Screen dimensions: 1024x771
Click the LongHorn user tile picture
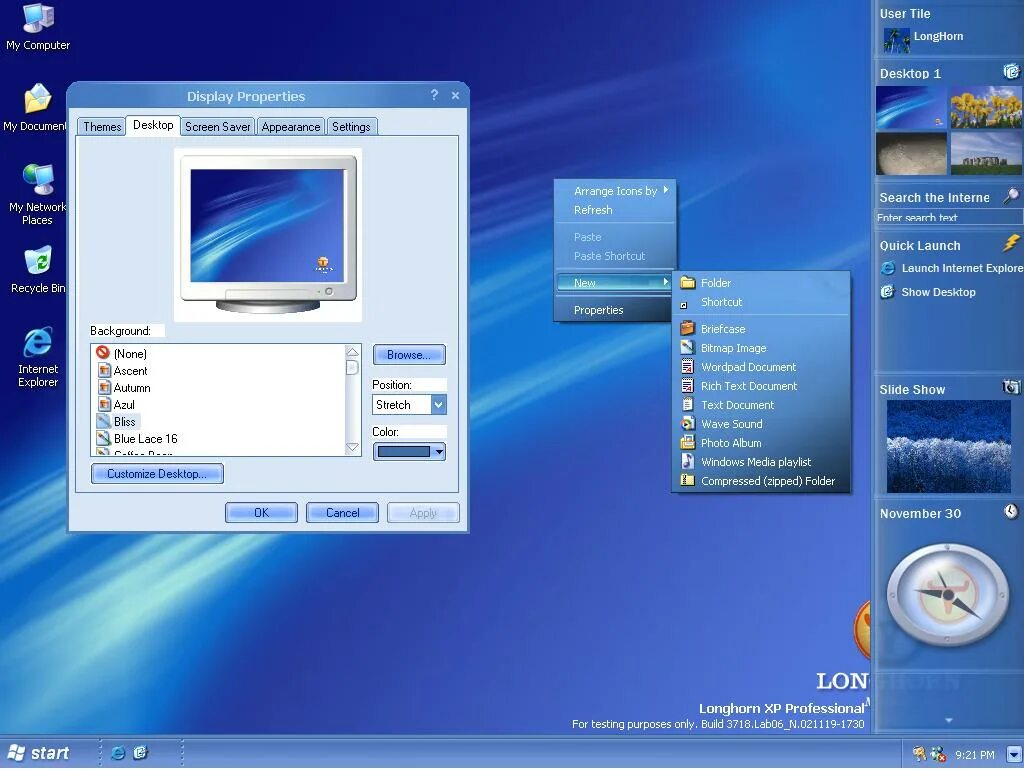click(896, 40)
